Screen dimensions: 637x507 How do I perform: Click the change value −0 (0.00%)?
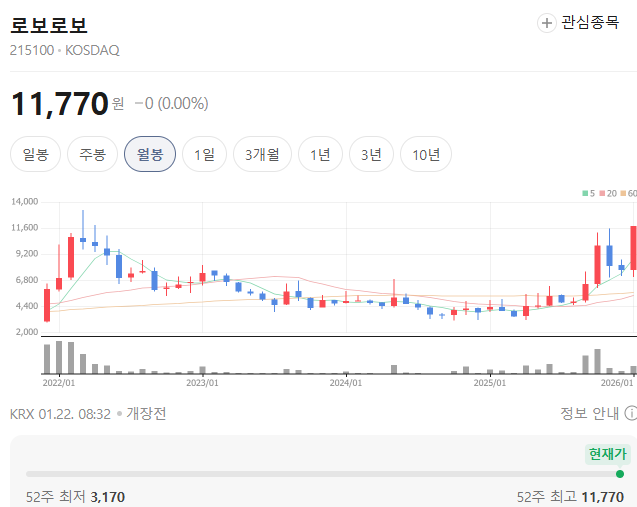point(171,103)
